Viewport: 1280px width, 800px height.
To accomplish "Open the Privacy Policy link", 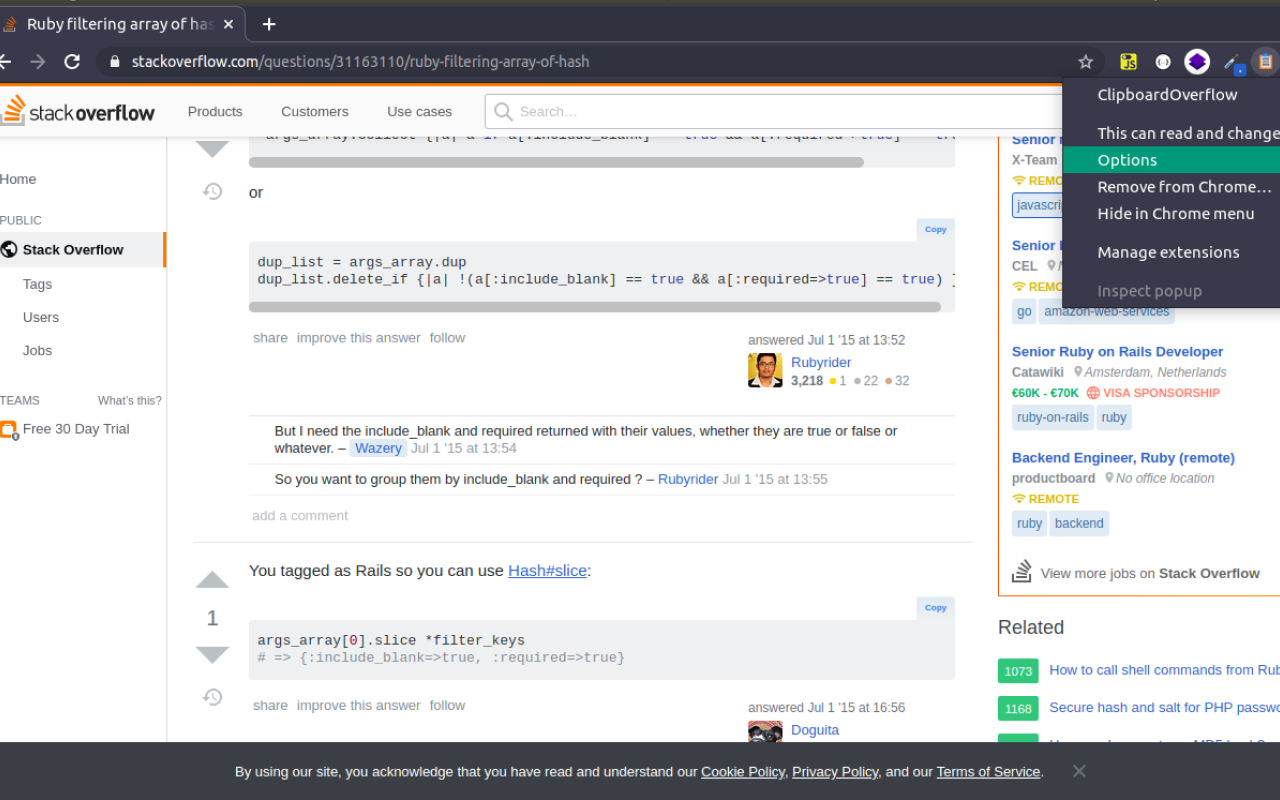I will 835,772.
